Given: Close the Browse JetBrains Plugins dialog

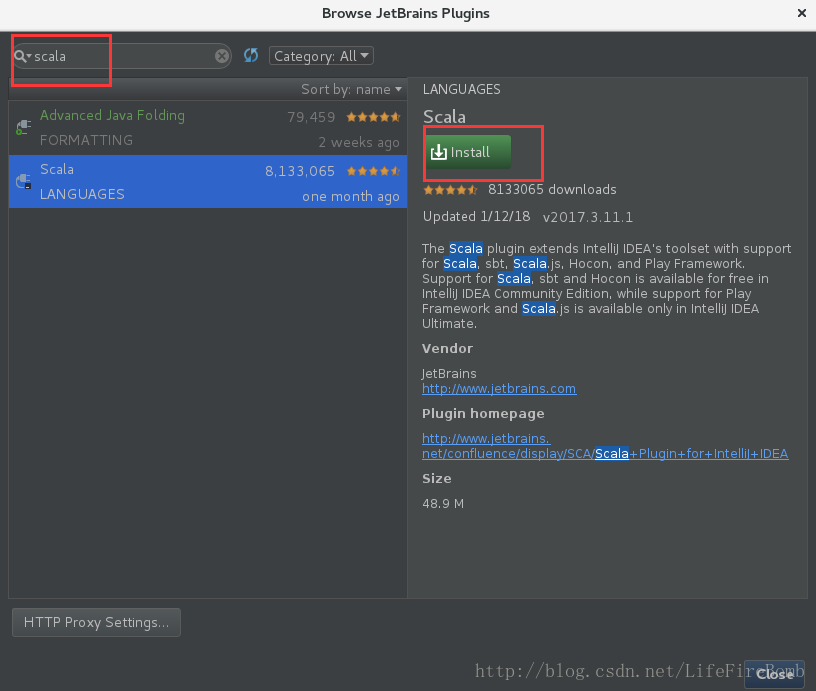Looking at the screenshot, I should (x=801, y=13).
